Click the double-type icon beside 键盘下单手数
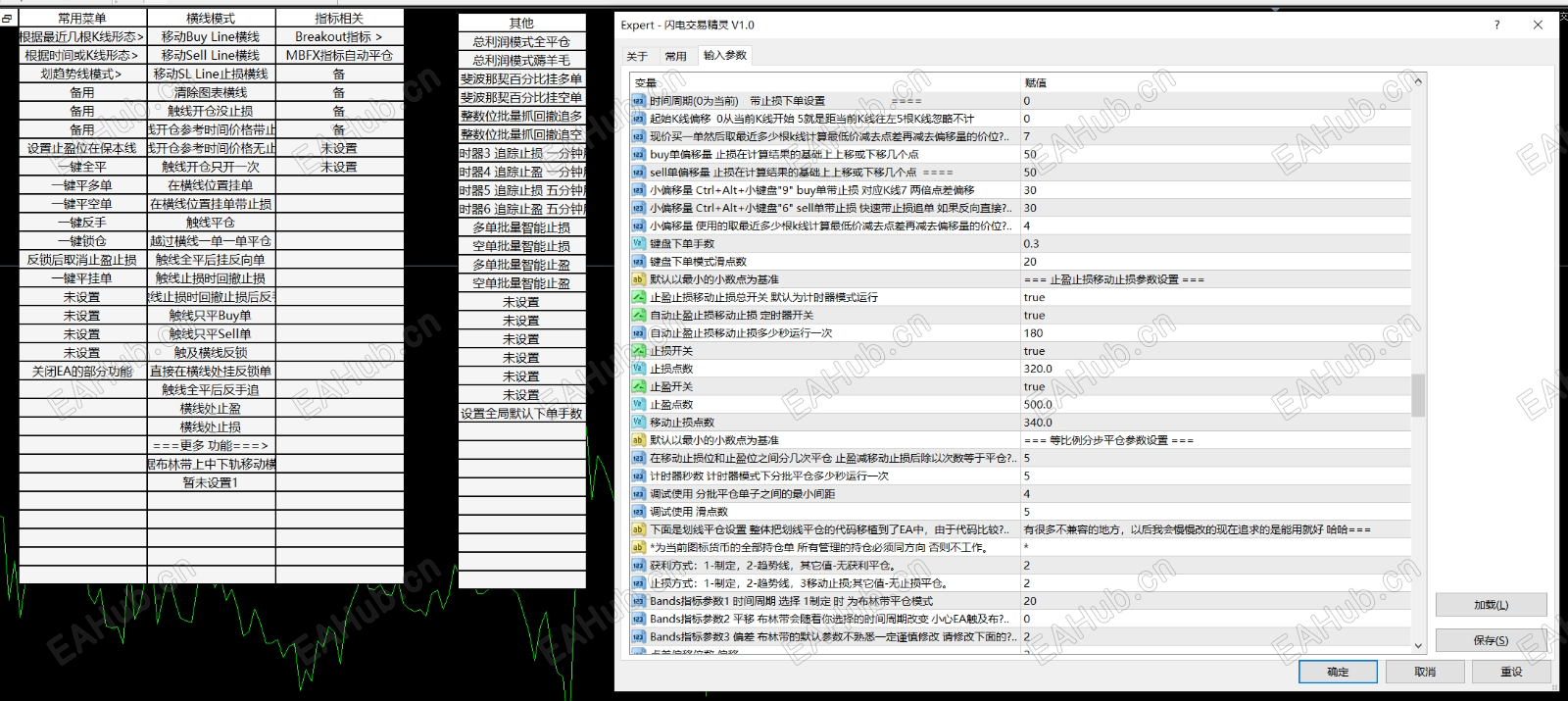 [638, 243]
